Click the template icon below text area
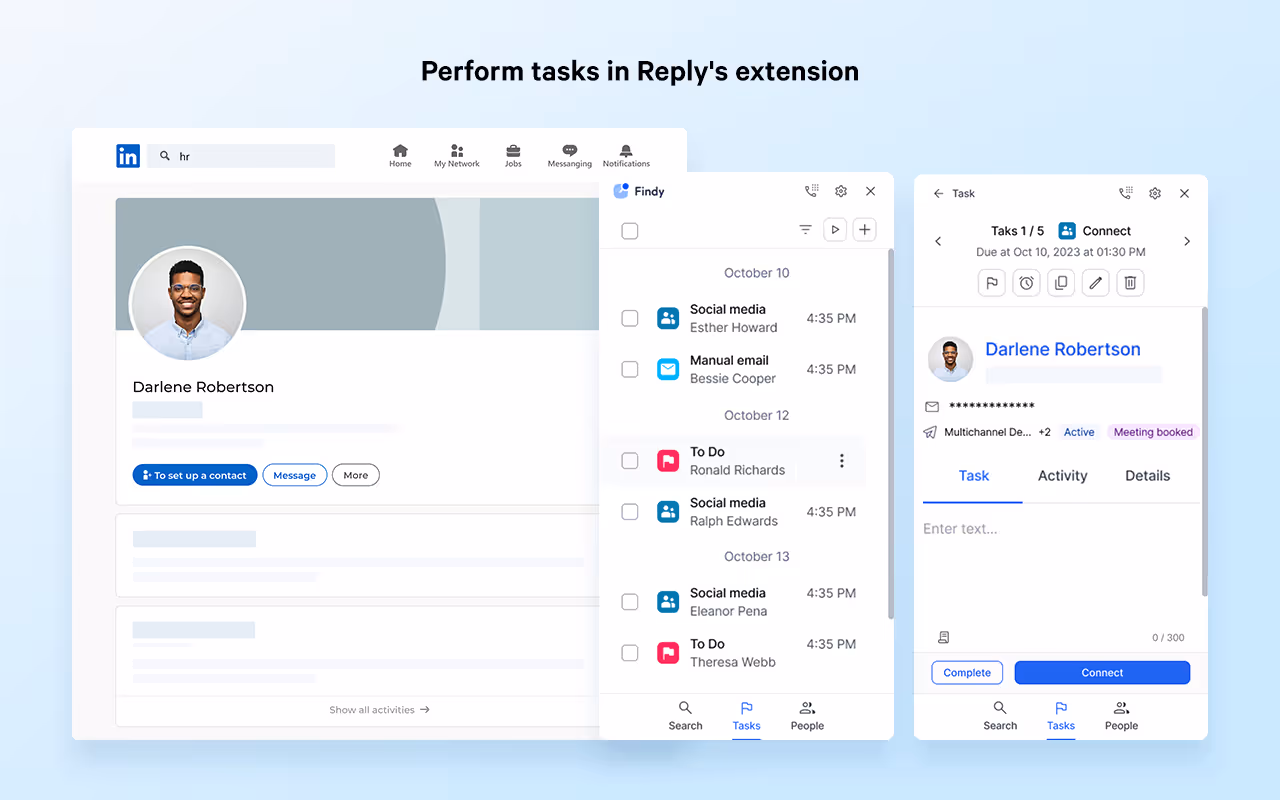The height and width of the screenshot is (800, 1280). click(943, 637)
